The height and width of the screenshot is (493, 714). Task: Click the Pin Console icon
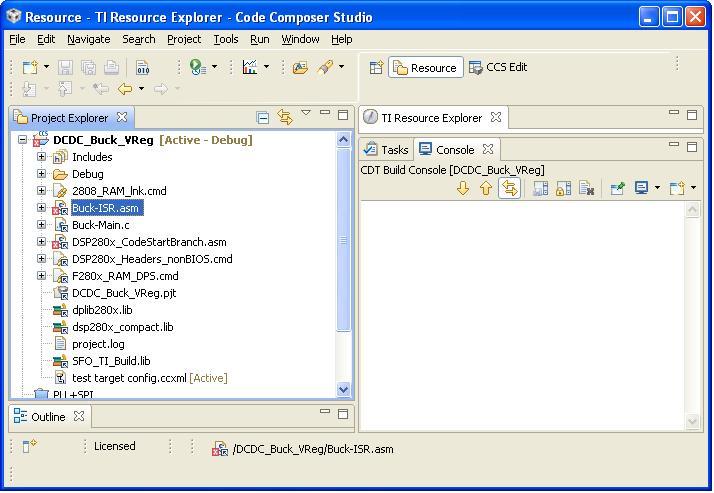(617, 188)
